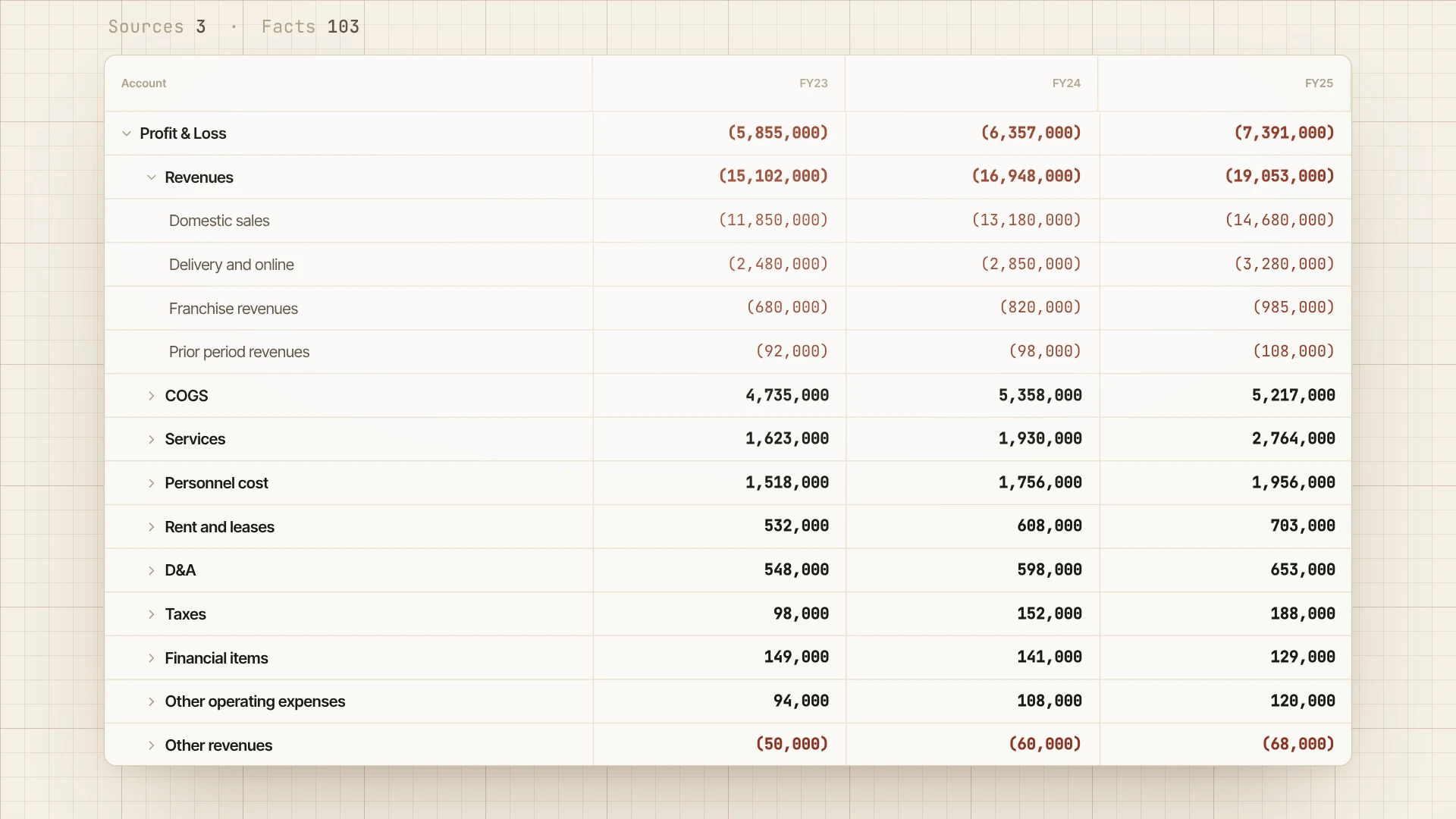
Task: Collapse the Revenues section chevron
Action: tap(152, 177)
